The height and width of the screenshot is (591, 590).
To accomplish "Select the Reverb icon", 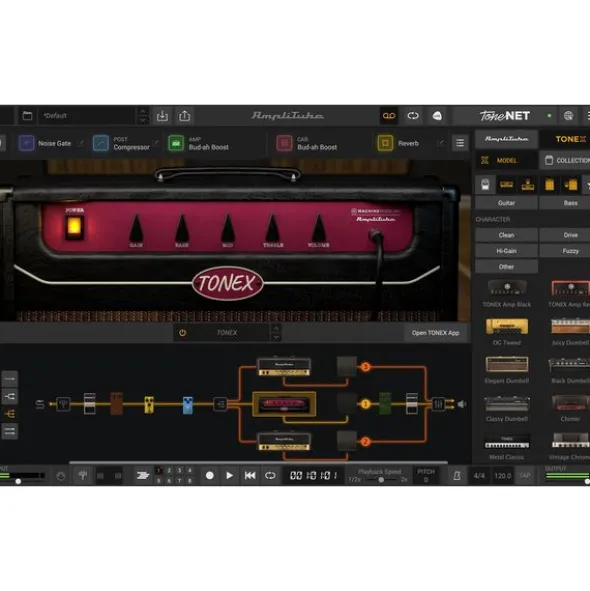I will tap(385, 143).
